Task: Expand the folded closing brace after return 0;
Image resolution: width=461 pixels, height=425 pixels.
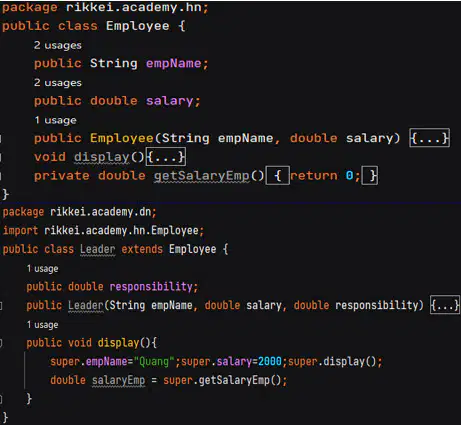Action: point(370,175)
